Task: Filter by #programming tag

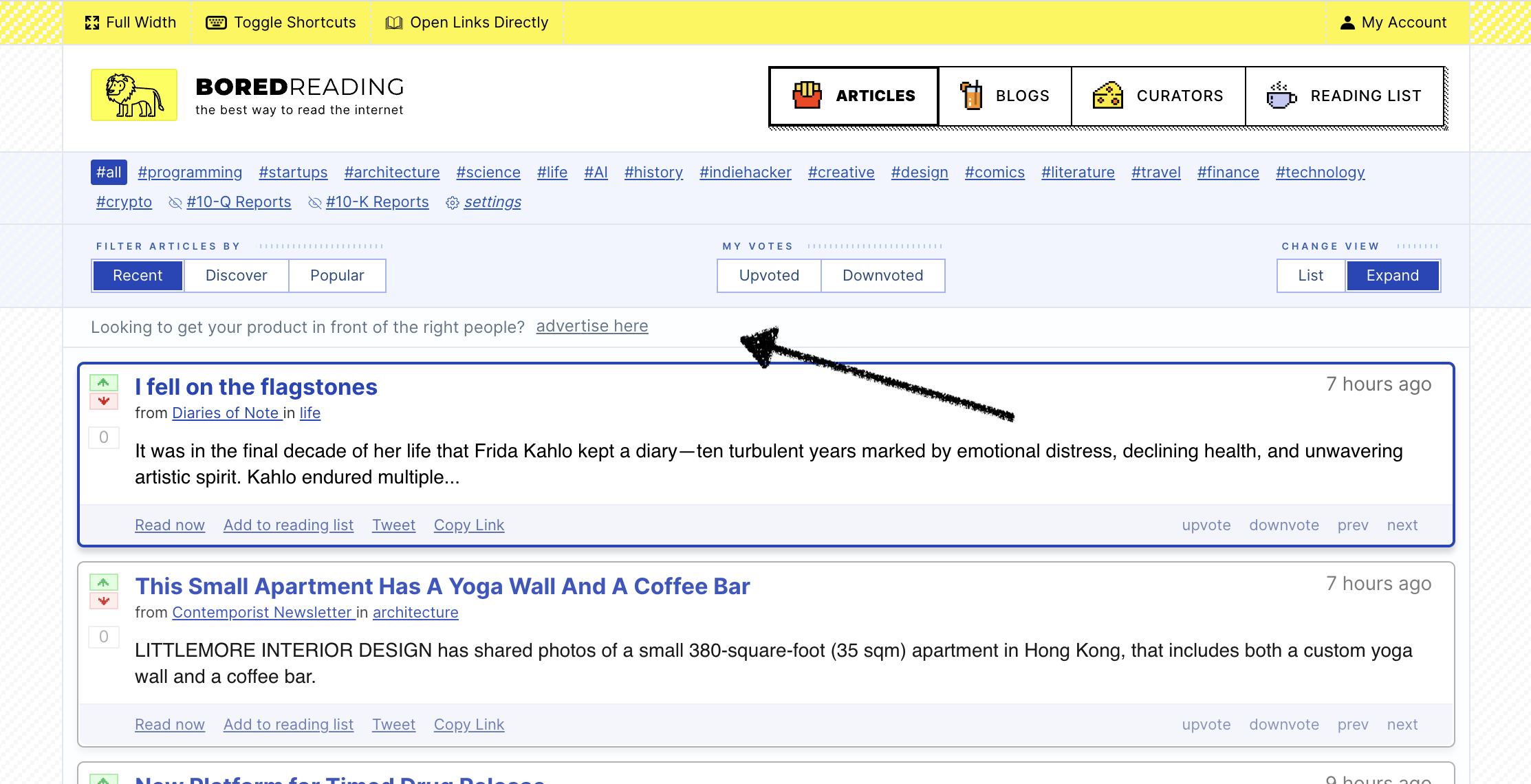Action: click(190, 173)
